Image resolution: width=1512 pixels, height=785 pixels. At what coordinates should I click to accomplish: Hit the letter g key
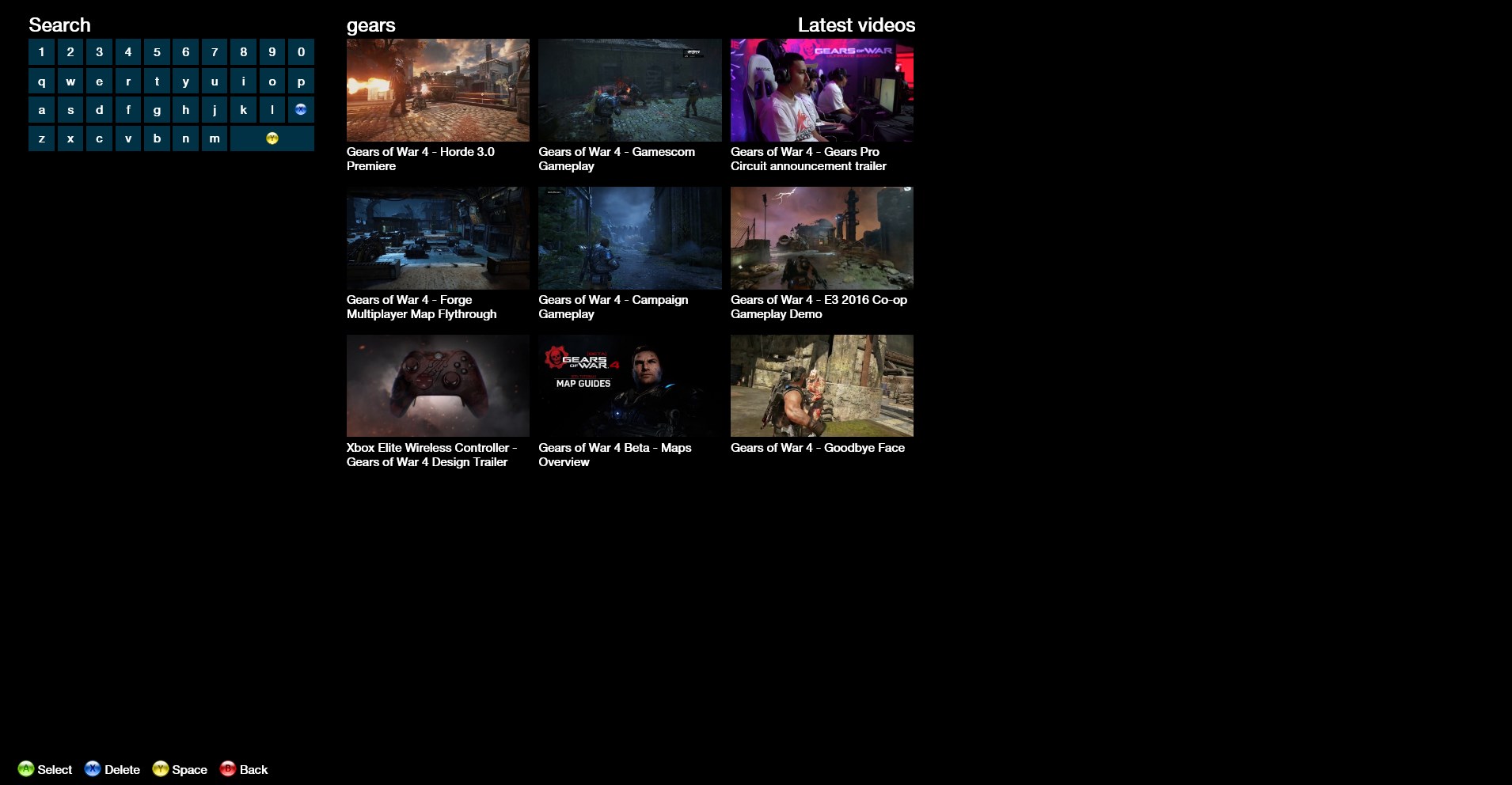coord(157,110)
